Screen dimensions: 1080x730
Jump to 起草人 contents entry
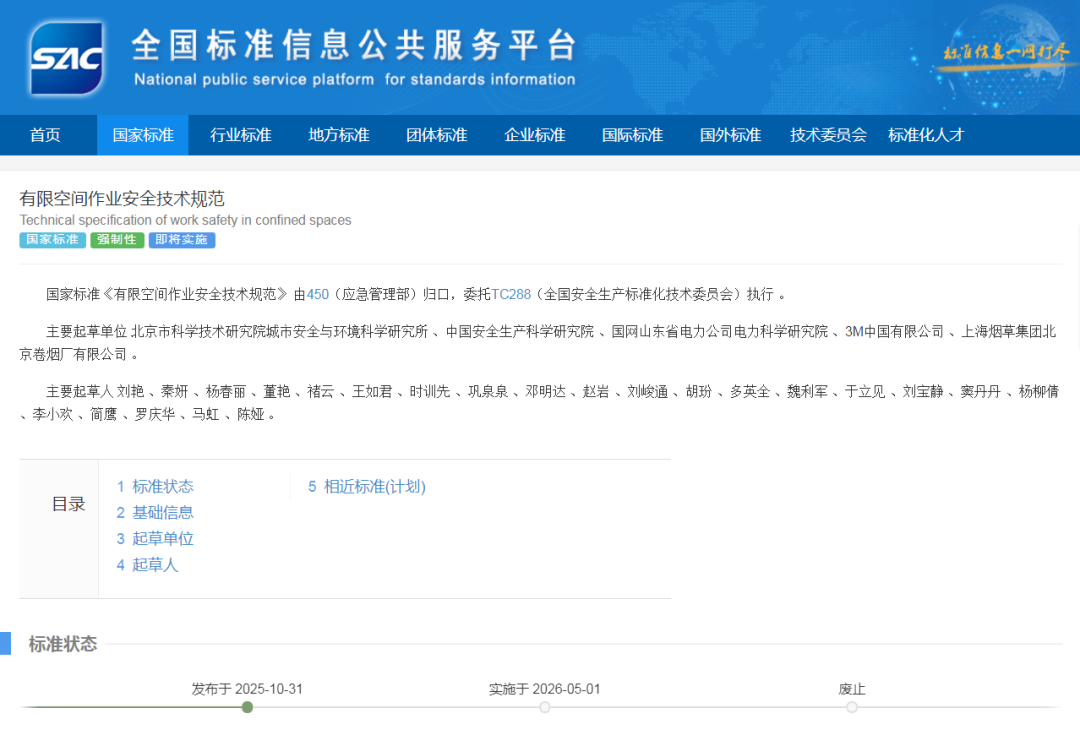pos(147,565)
